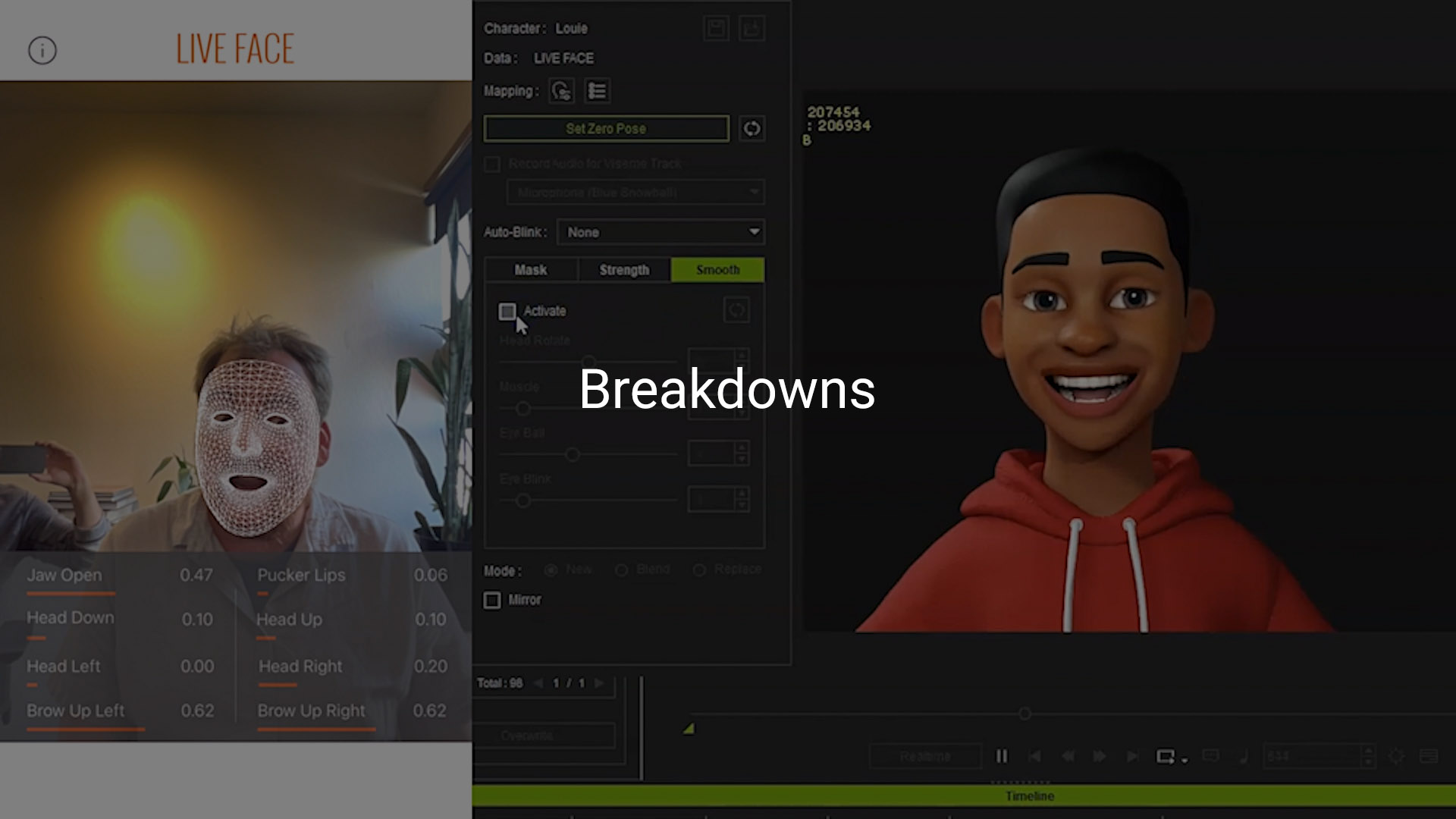The height and width of the screenshot is (819, 1456).
Task: Open the mapping list icon
Action: [597, 91]
